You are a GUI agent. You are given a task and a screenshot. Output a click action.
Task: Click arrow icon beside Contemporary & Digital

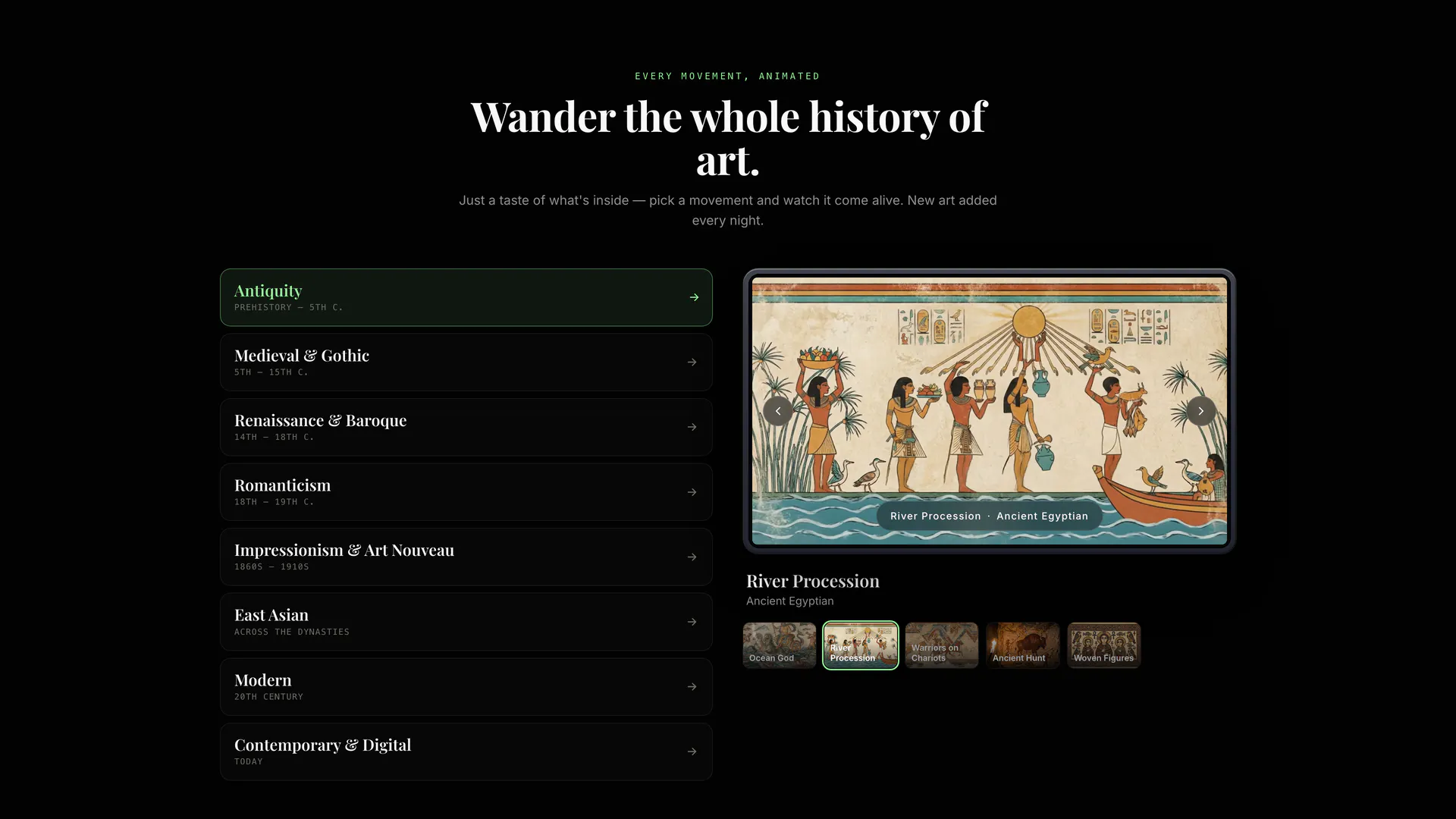coord(692,752)
